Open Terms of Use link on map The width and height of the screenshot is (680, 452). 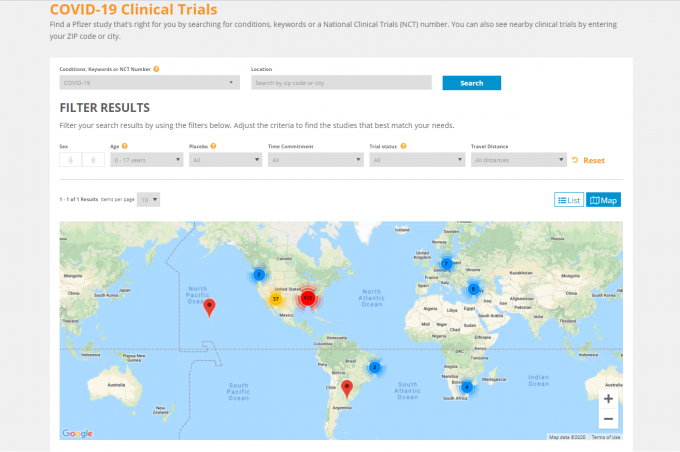[606, 437]
